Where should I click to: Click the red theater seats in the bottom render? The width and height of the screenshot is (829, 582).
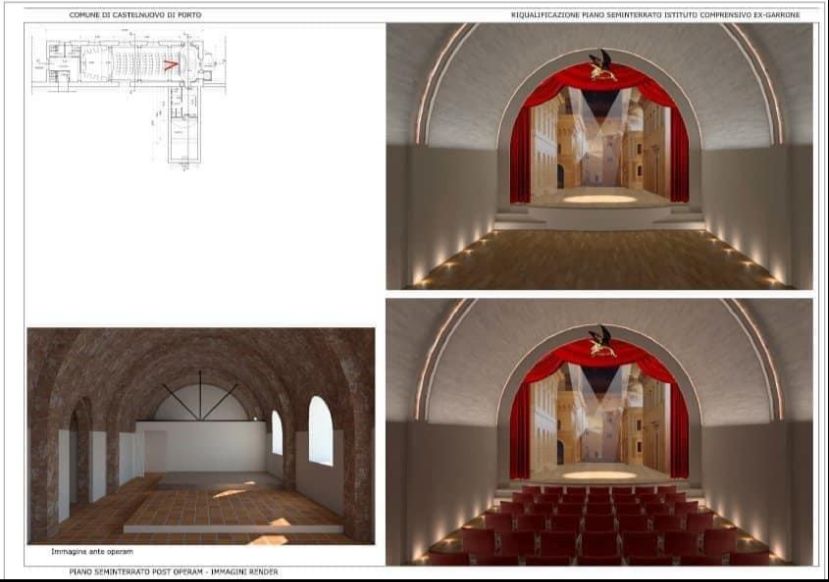[600, 525]
